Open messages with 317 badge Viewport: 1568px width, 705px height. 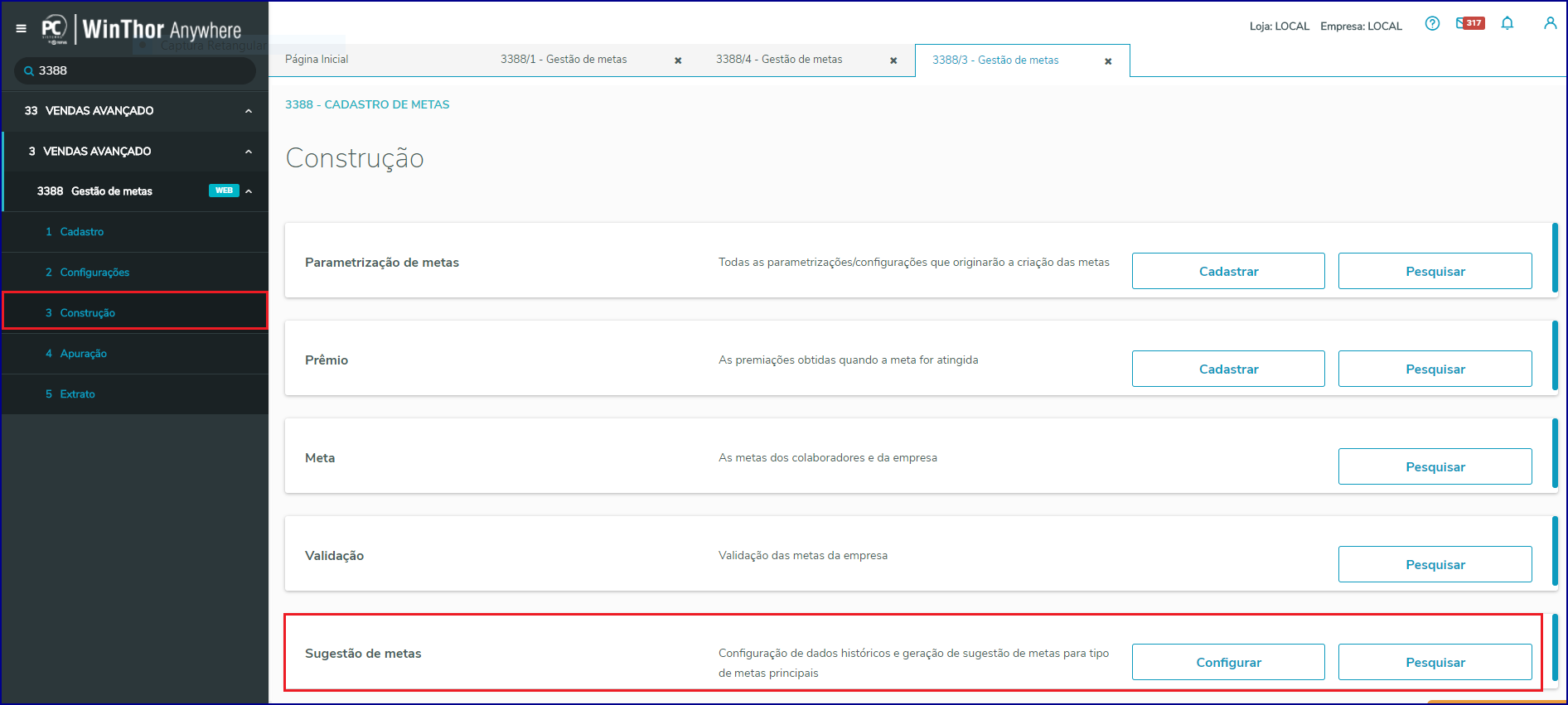(1470, 23)
